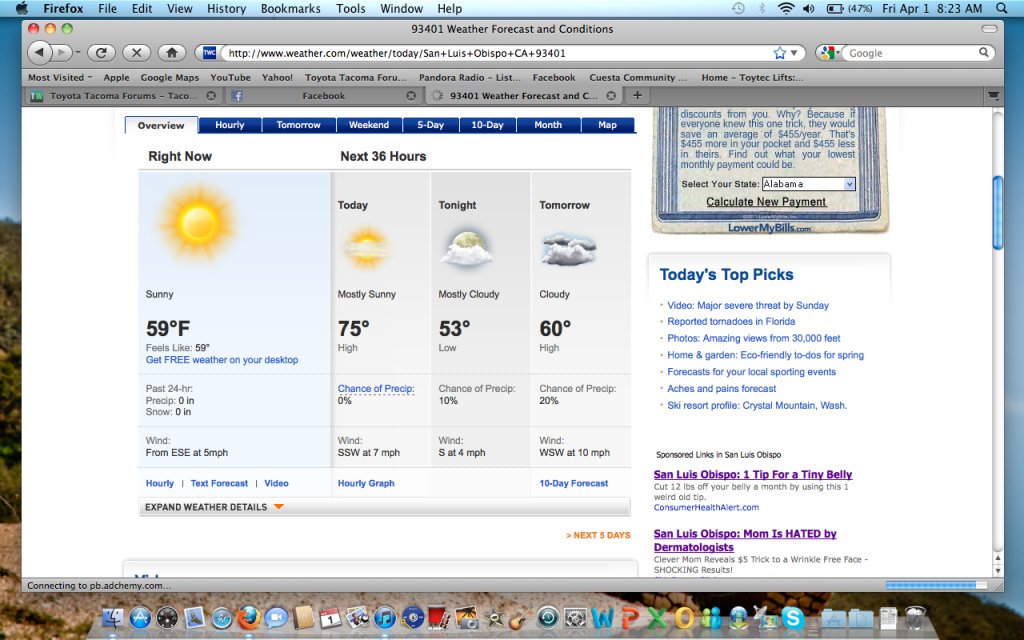Open Safari from the Dock
The image size is (1024, 640).
pyautogui.click(x=222, y=618)
